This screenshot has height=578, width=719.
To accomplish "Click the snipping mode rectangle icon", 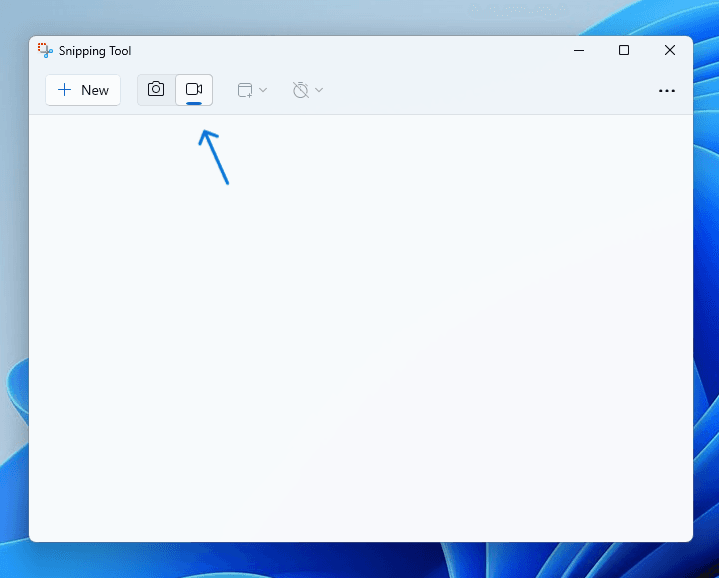I will click(x=245, y=90).
